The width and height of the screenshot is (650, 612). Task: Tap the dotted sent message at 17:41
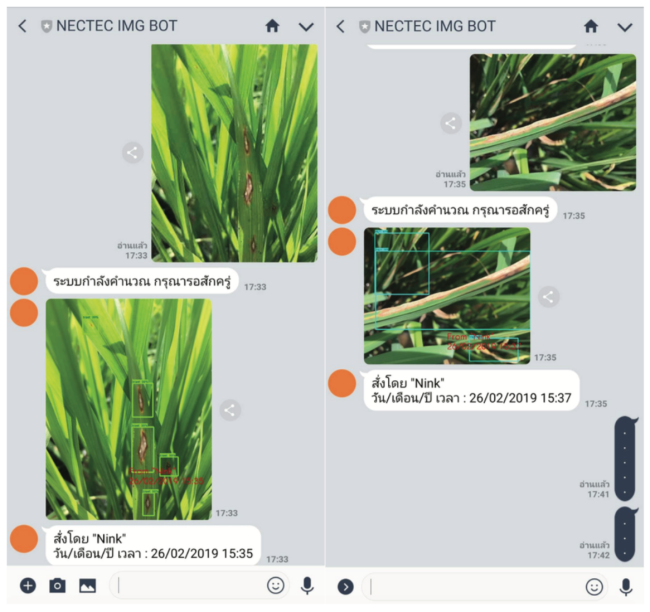[x=625, y=459]
